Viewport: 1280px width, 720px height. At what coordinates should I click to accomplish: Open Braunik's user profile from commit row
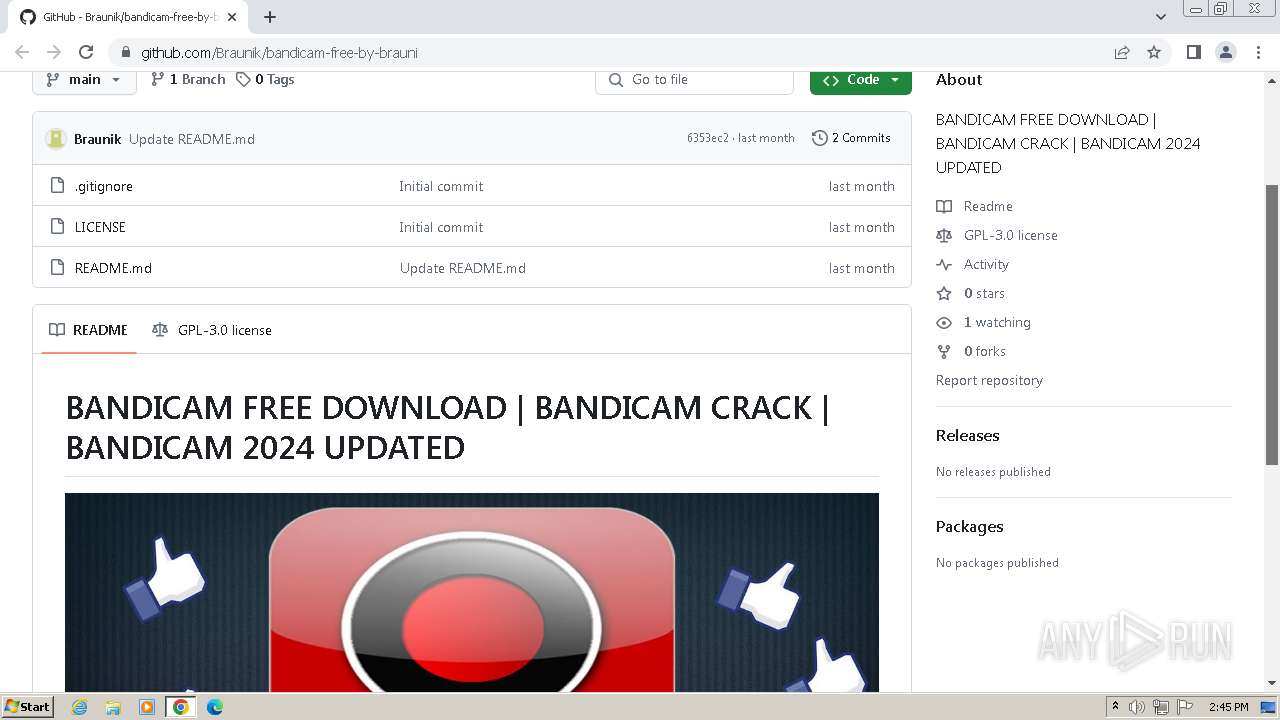click(x=97, y=139)
